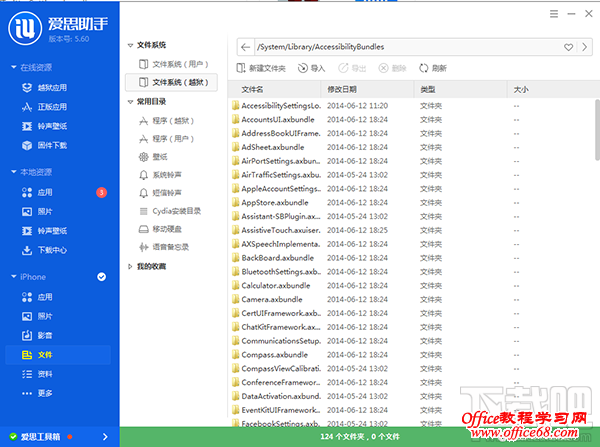Select BackBoard.axbundle folder
The width and height of the screenshot is (600, 447).
pyautogui.click(x=277, y=258)
